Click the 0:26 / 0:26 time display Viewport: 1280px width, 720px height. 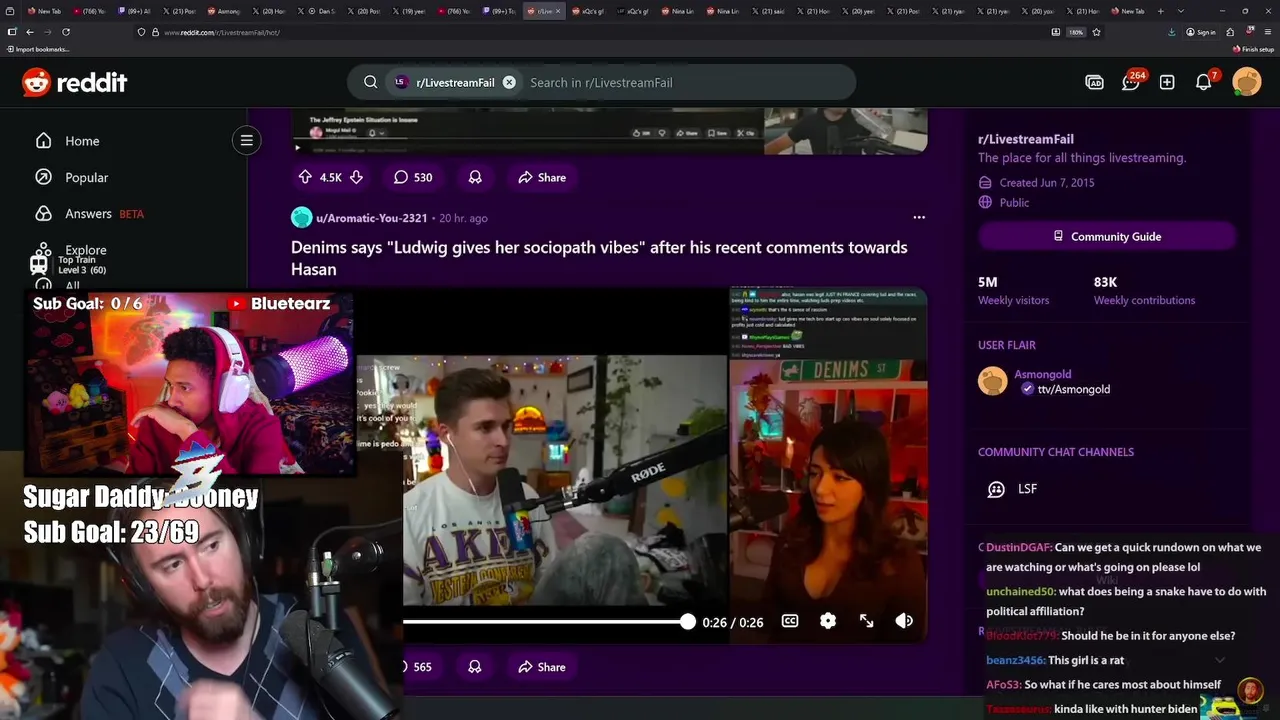coord(733,622)
